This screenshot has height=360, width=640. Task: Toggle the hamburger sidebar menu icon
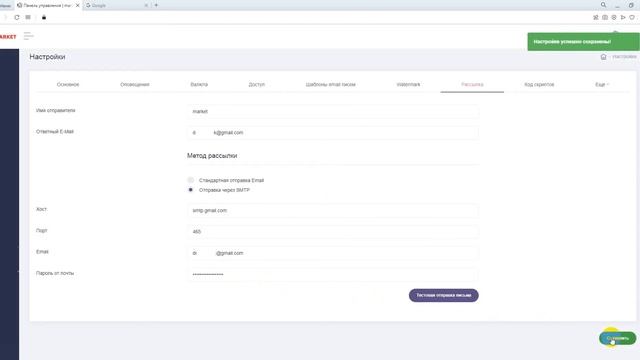(29, 36)
